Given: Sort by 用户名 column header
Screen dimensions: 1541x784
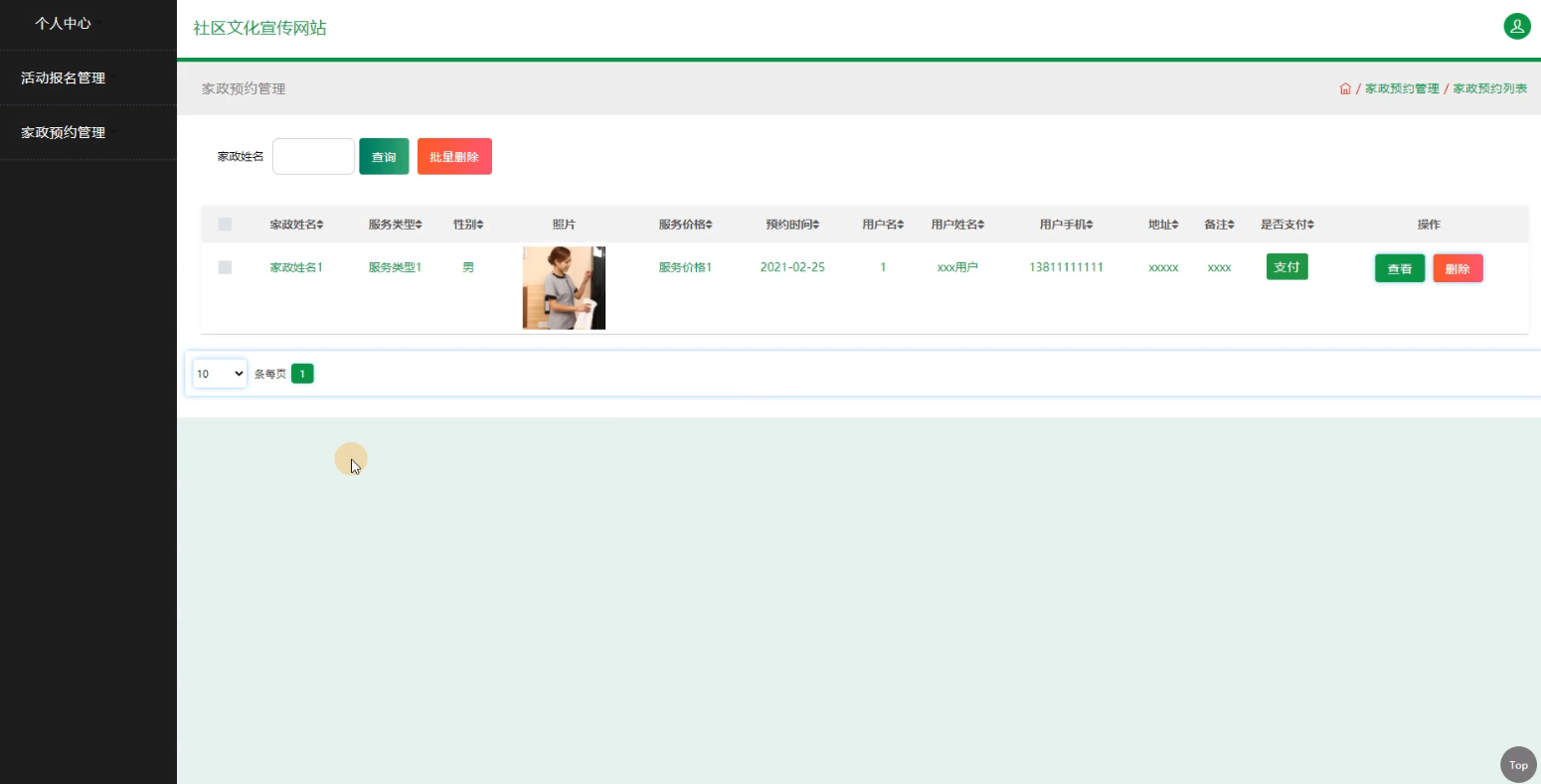Looking at the screenshot, I should (883, 225).
